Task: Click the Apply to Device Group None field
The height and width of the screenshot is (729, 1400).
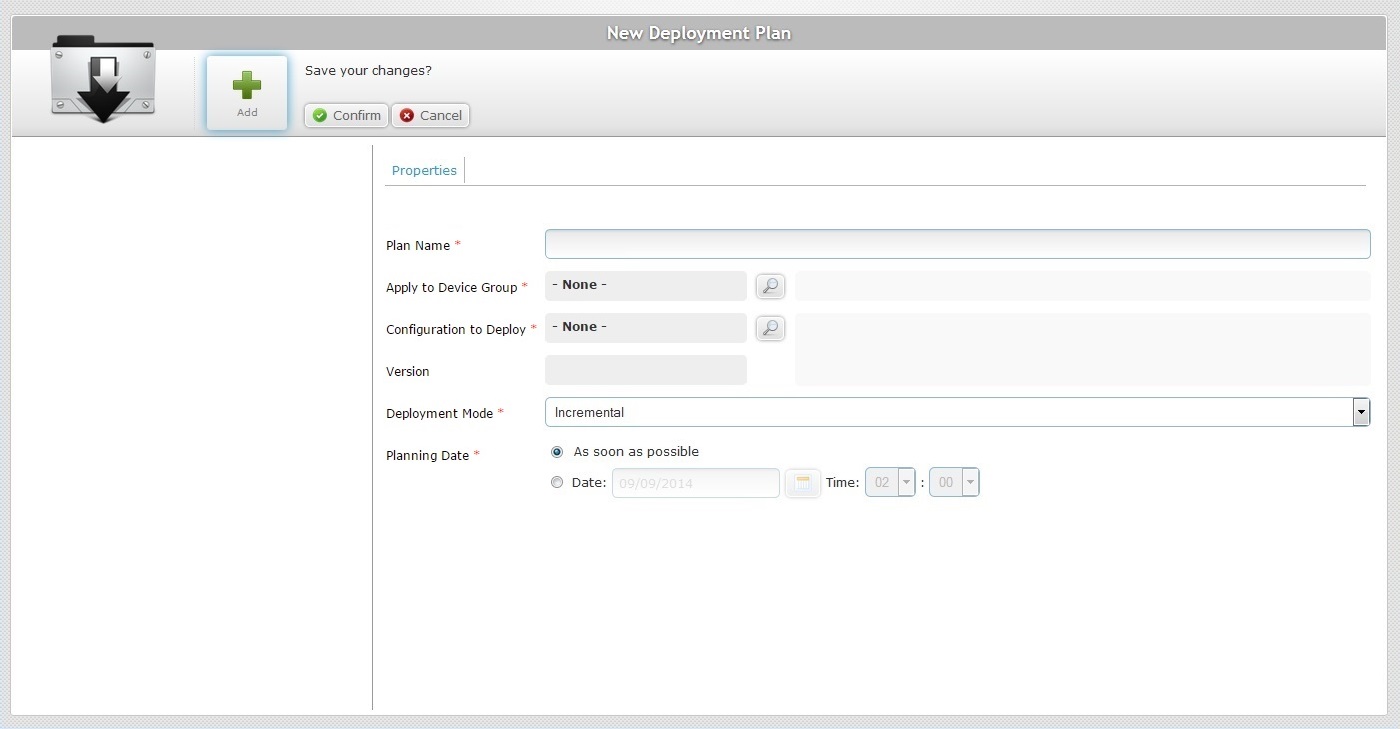Action: (x=646, y=286)
